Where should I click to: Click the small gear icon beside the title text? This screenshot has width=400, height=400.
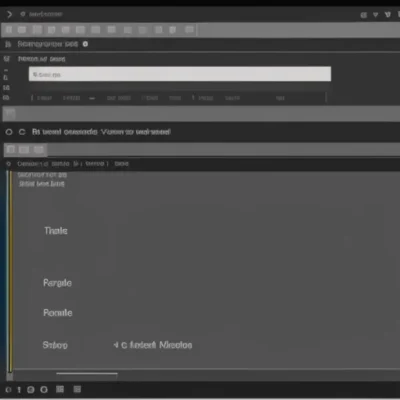pos(23,14)
